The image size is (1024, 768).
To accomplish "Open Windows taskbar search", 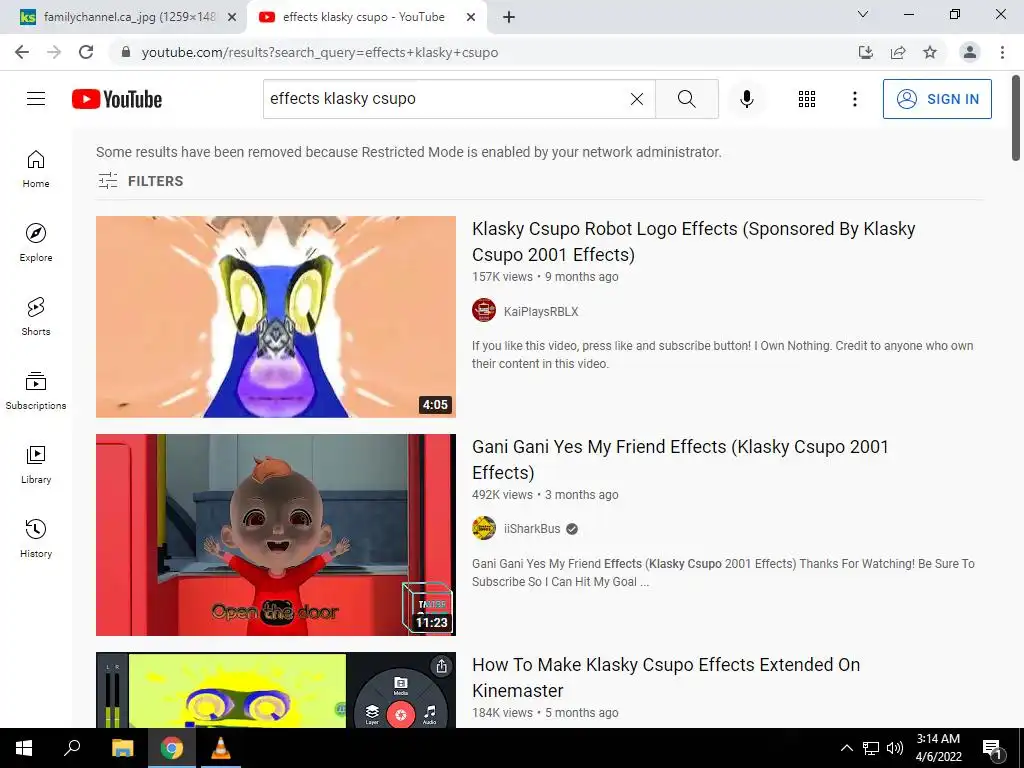I will 72,748.
